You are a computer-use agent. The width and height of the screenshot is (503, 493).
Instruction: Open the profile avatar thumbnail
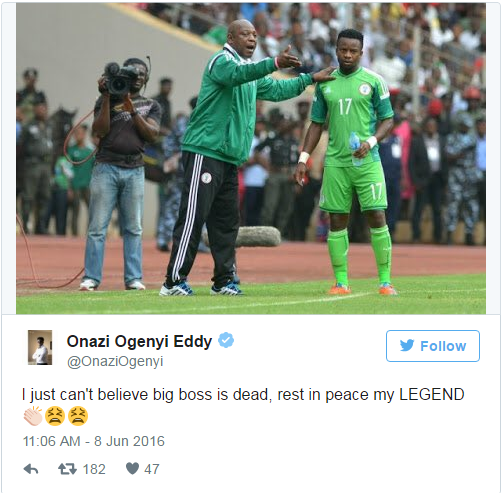coord(40,347)
